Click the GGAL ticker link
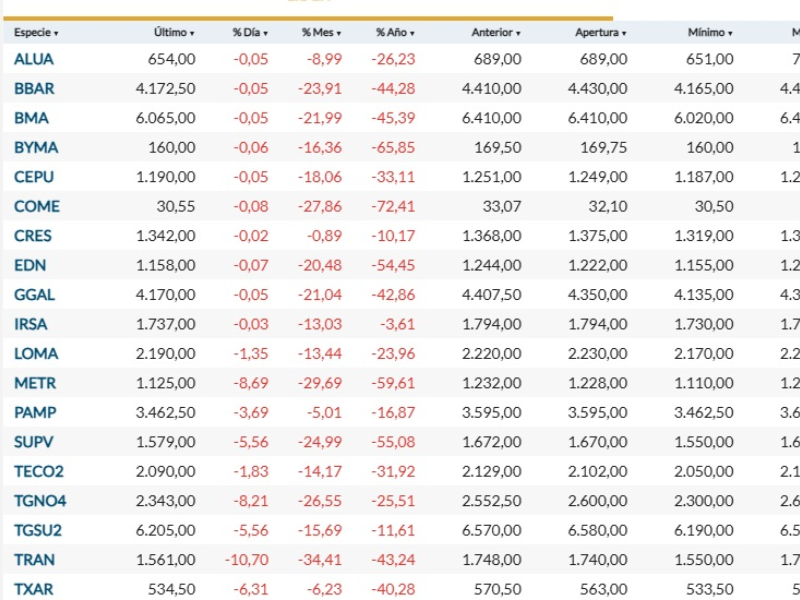This screenshot has height=600, width=800. tap(35, 295)
